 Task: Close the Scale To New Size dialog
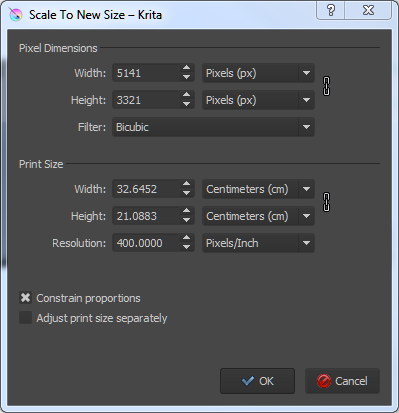pos(368,10)
